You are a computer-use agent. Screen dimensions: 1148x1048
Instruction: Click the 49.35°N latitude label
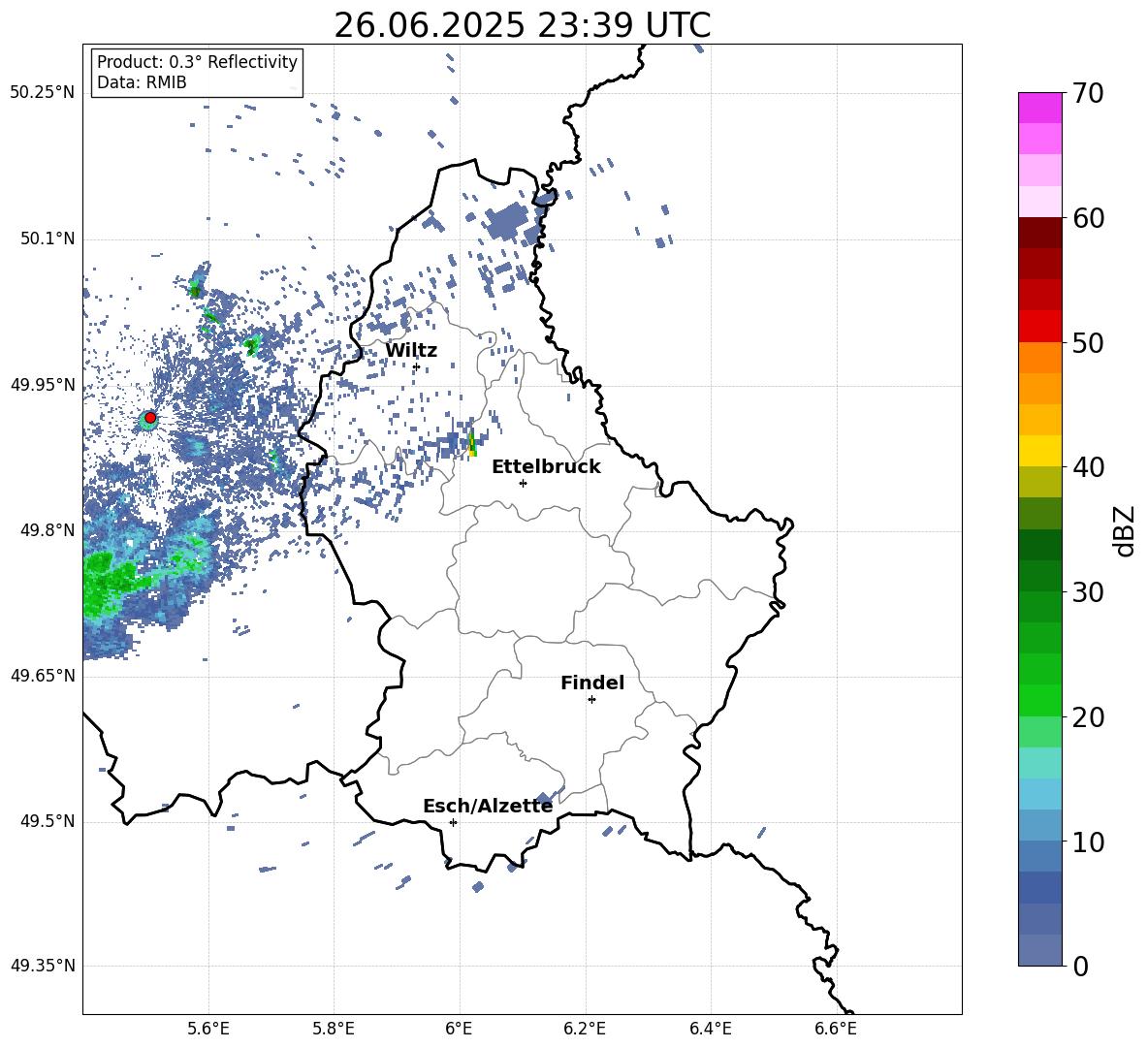pos(43,966)
